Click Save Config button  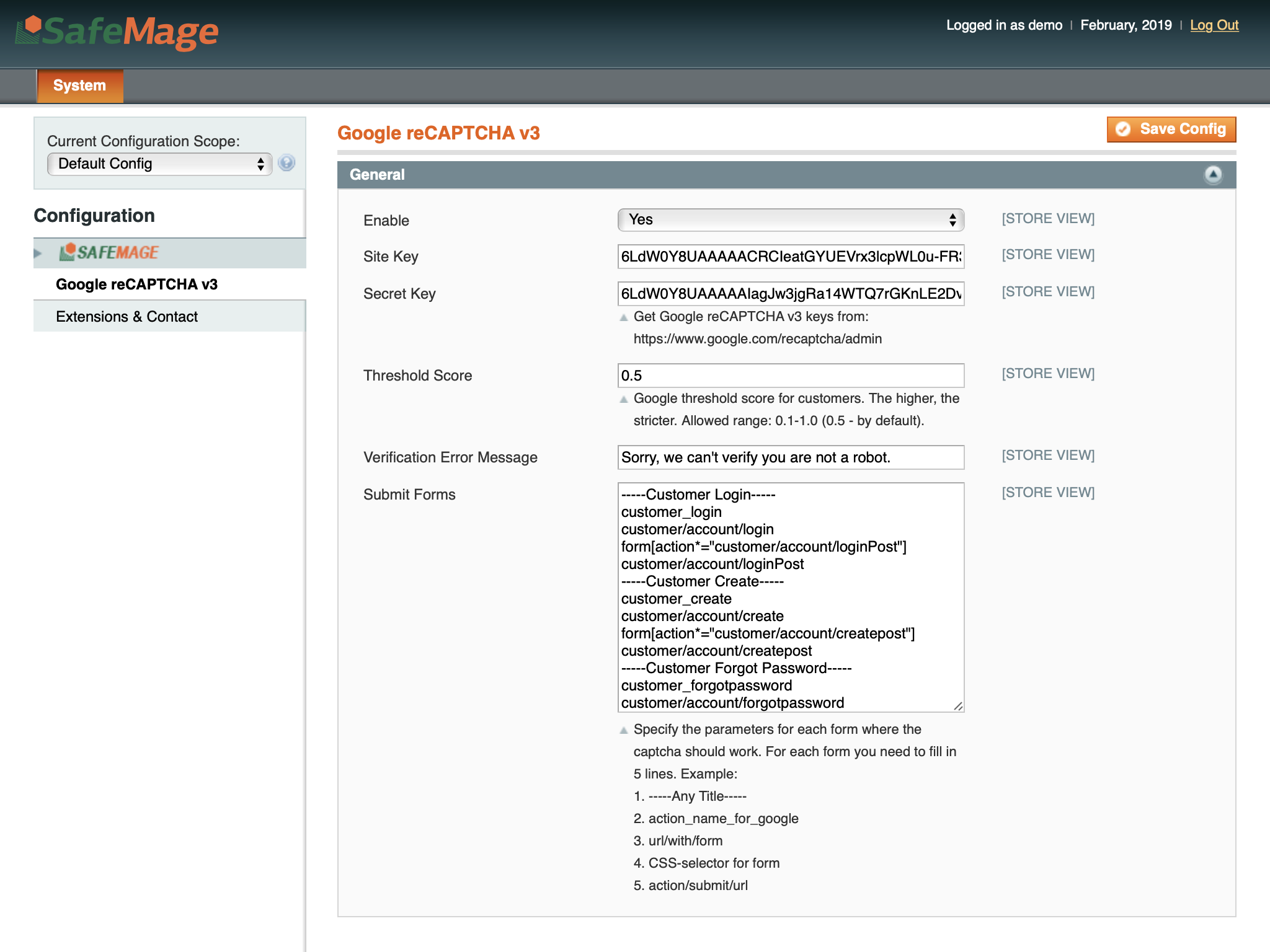[x=1171, y=129]
